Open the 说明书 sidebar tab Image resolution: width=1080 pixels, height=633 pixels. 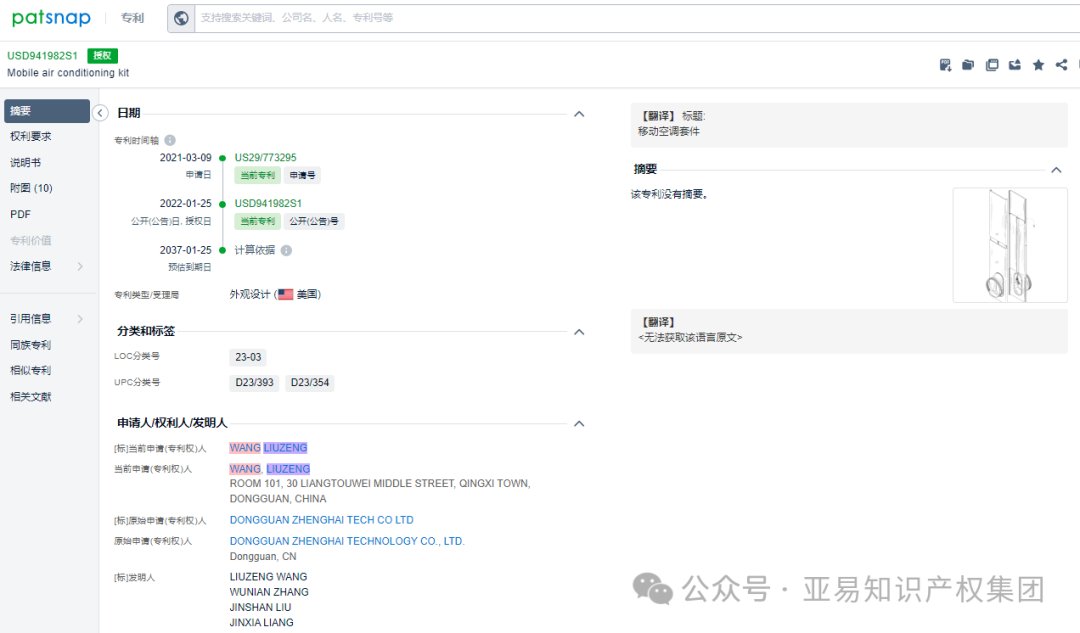pos(25,163)
